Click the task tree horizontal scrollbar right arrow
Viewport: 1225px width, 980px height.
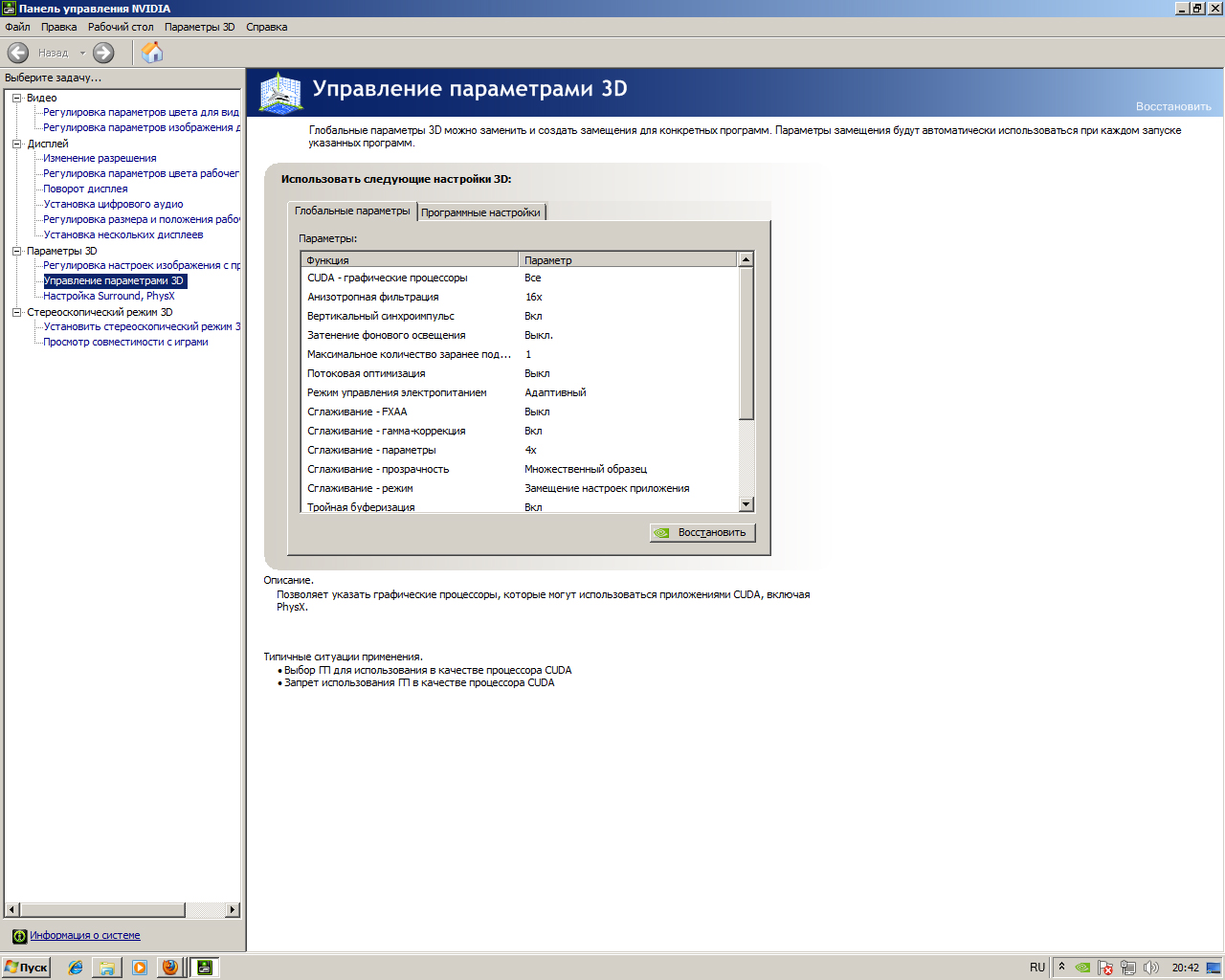[233, 910]
